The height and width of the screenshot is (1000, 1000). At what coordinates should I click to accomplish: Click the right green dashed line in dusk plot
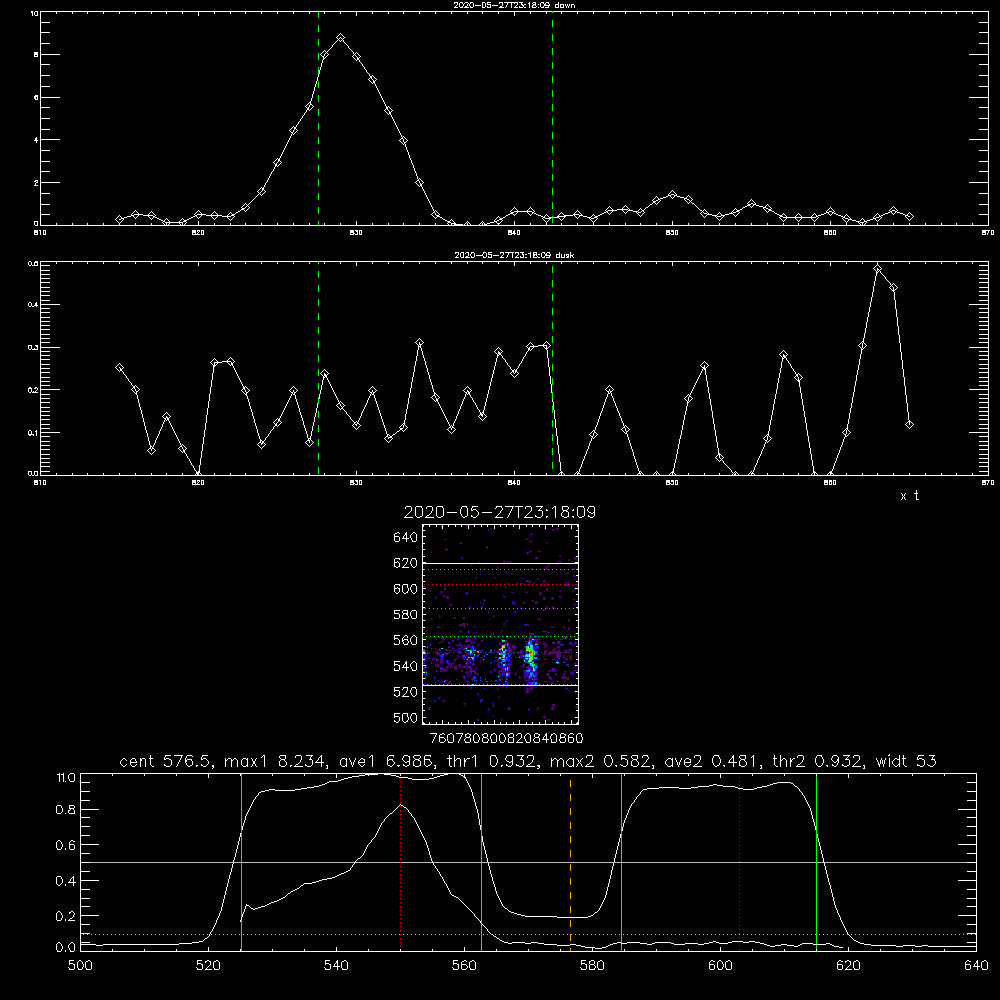552,369
